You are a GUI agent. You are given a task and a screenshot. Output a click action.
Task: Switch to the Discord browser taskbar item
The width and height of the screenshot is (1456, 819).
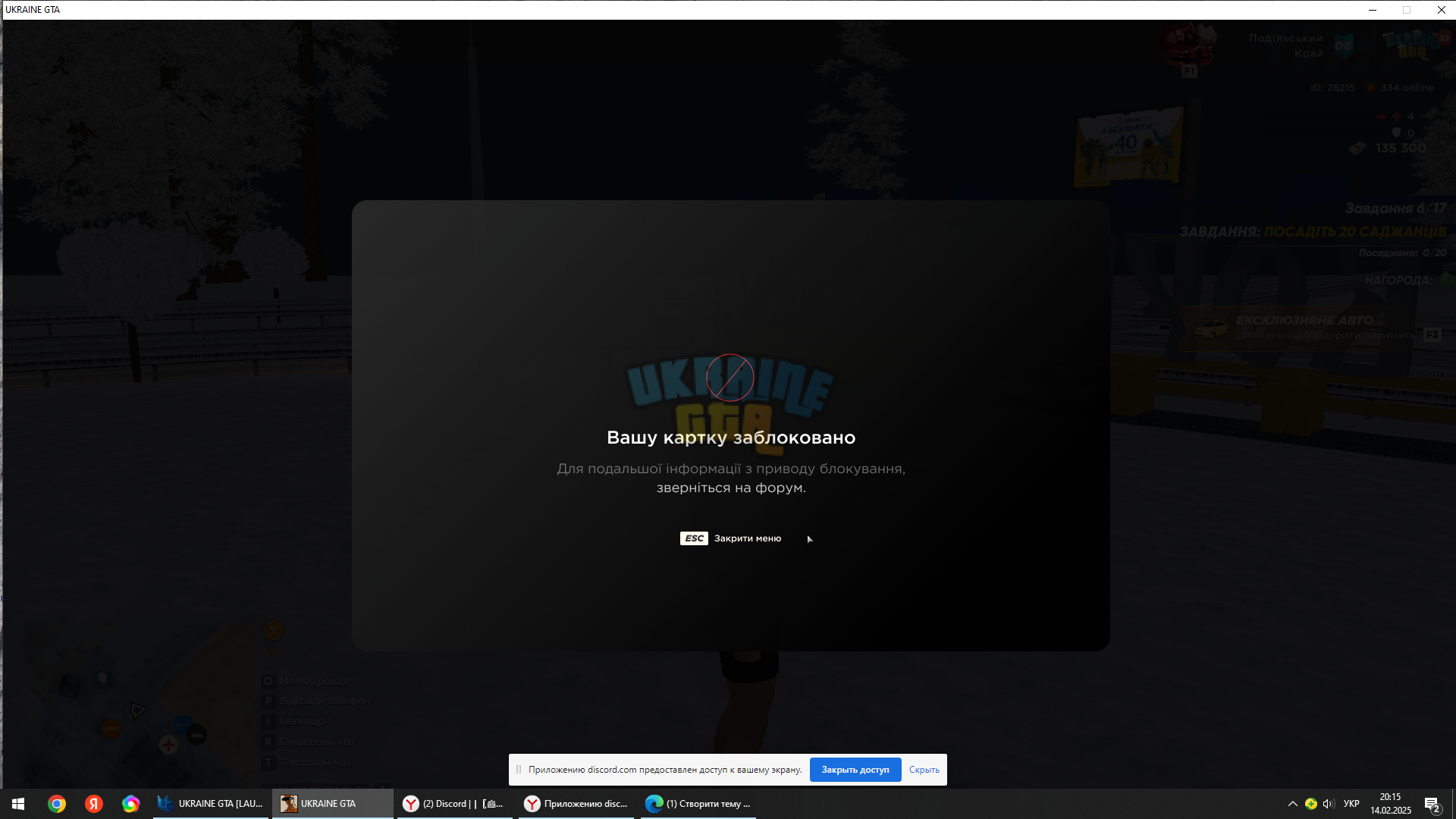click(x=455, y=804)
